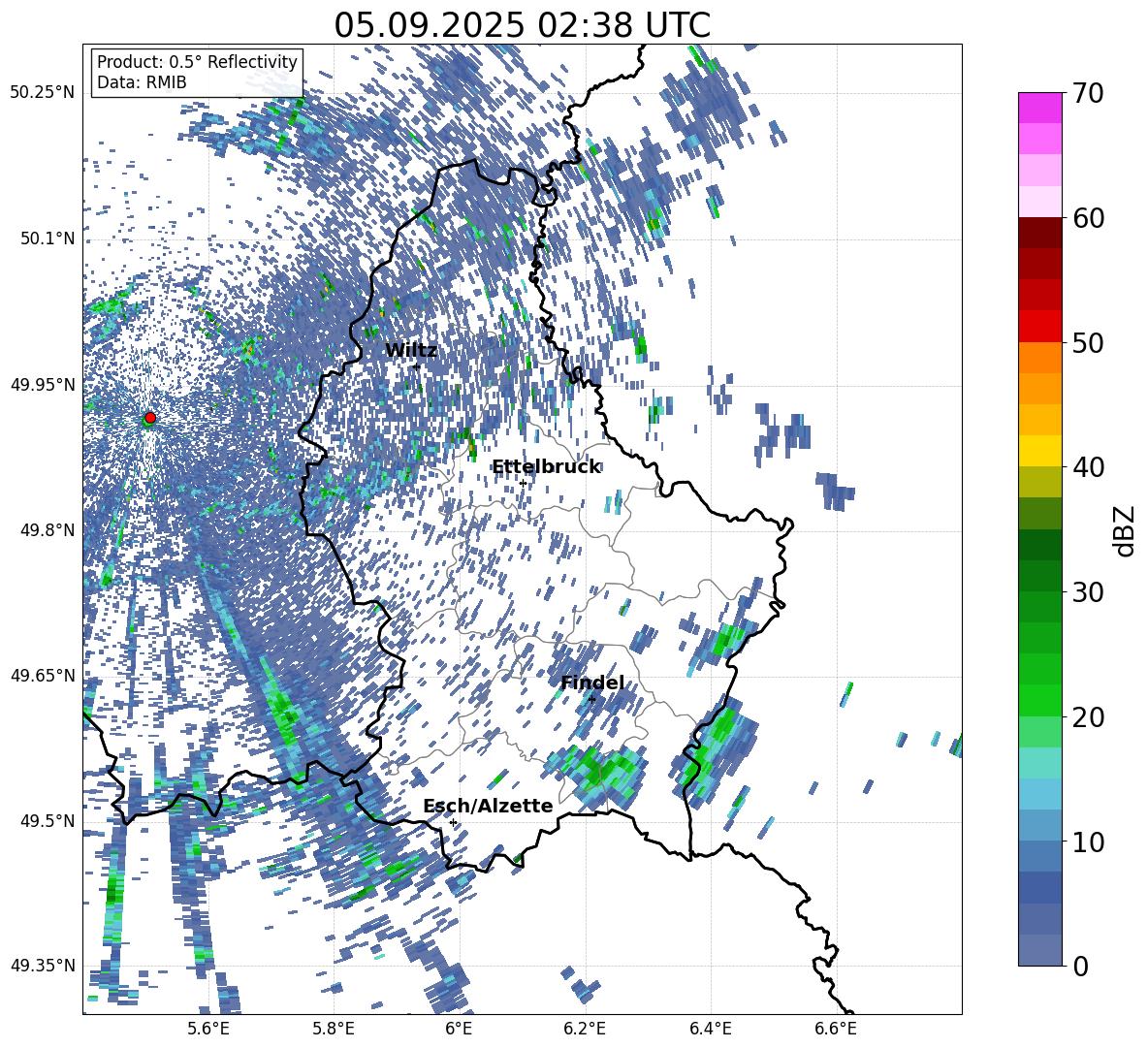Screen dimensions: 1148x1048
Task: Click the 6°E longitude label
Action: [x=459, y=1030]
